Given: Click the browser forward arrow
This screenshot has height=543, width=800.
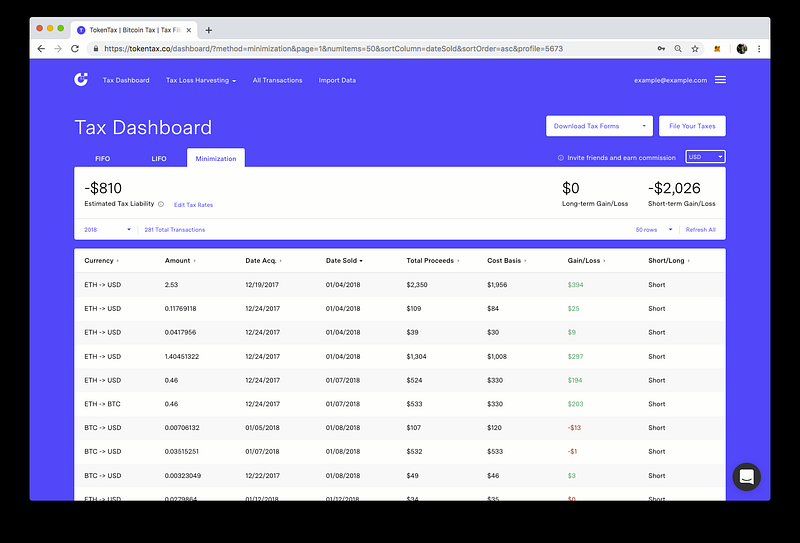Looking at the screenshot, I should tap(58, 48).
